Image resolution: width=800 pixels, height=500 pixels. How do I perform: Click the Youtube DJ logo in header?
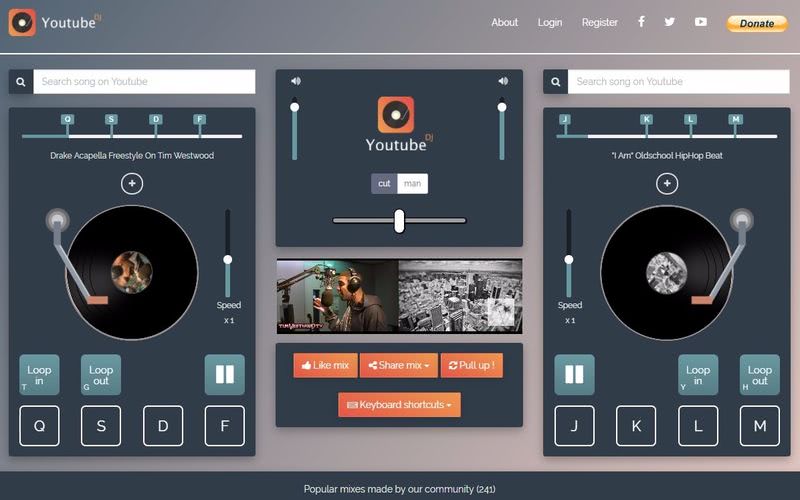coord(55,22)
